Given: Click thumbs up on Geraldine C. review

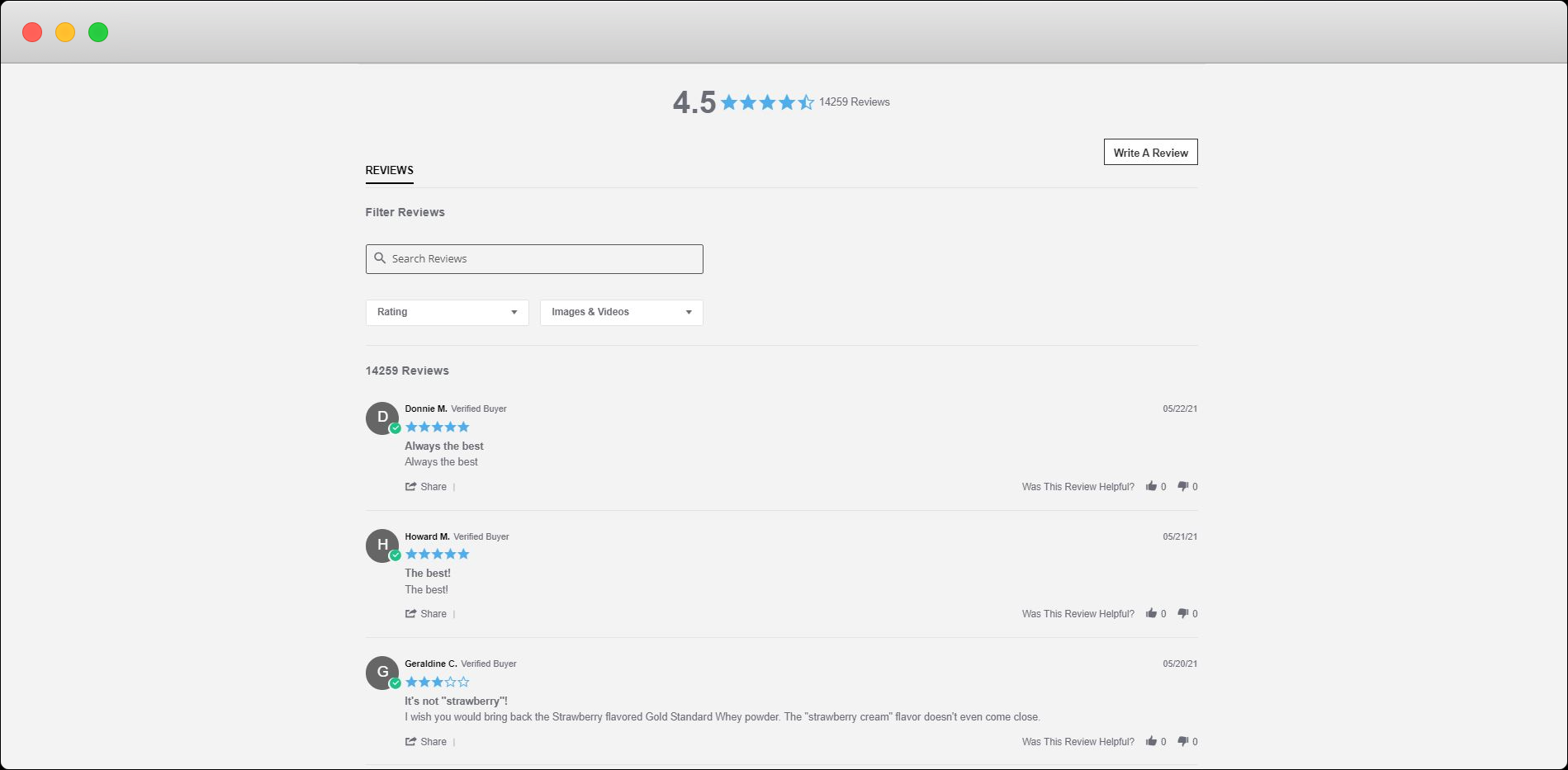Looking at the screenshot, I should (x=1151, y=741).
